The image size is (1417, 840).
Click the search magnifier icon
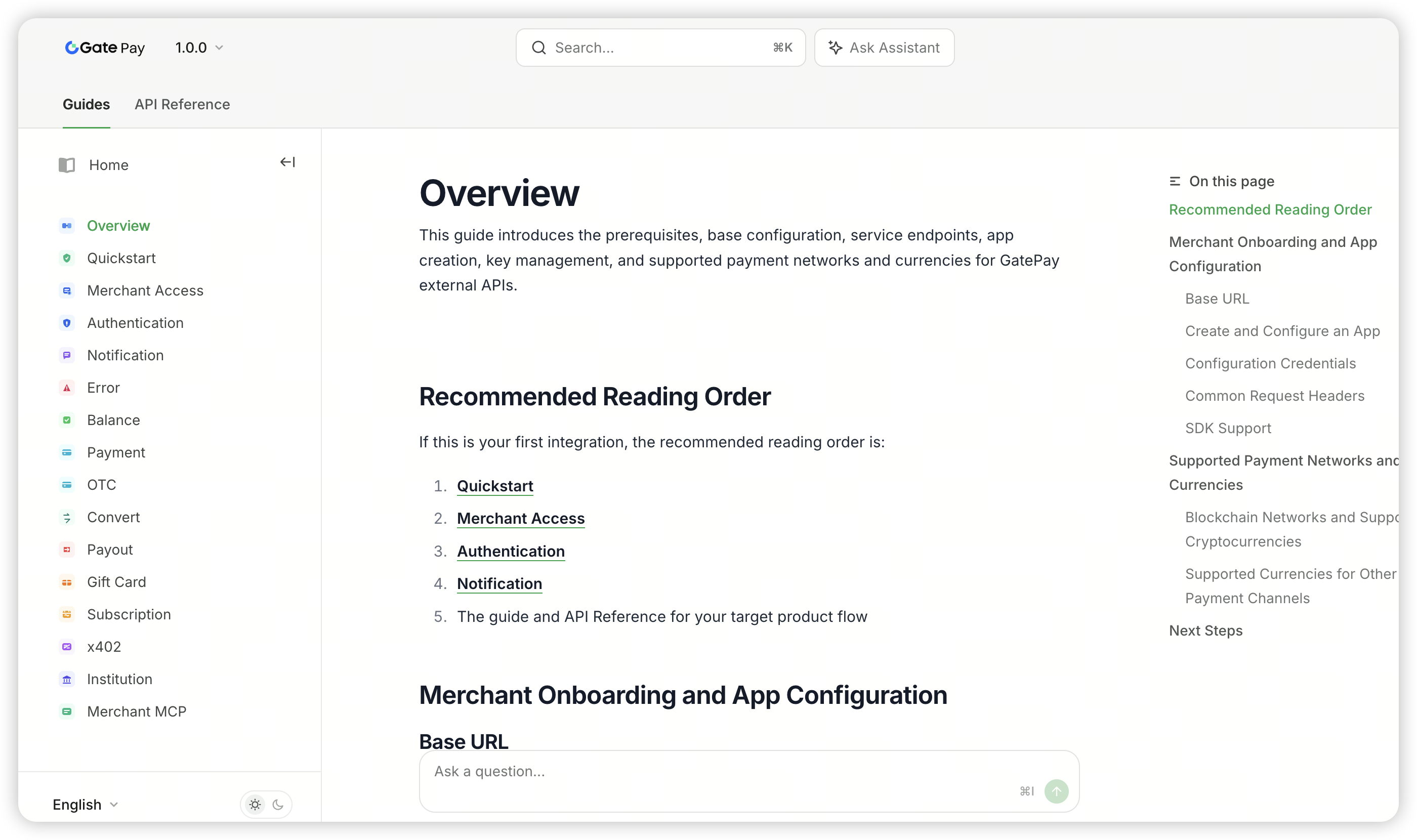539,48
